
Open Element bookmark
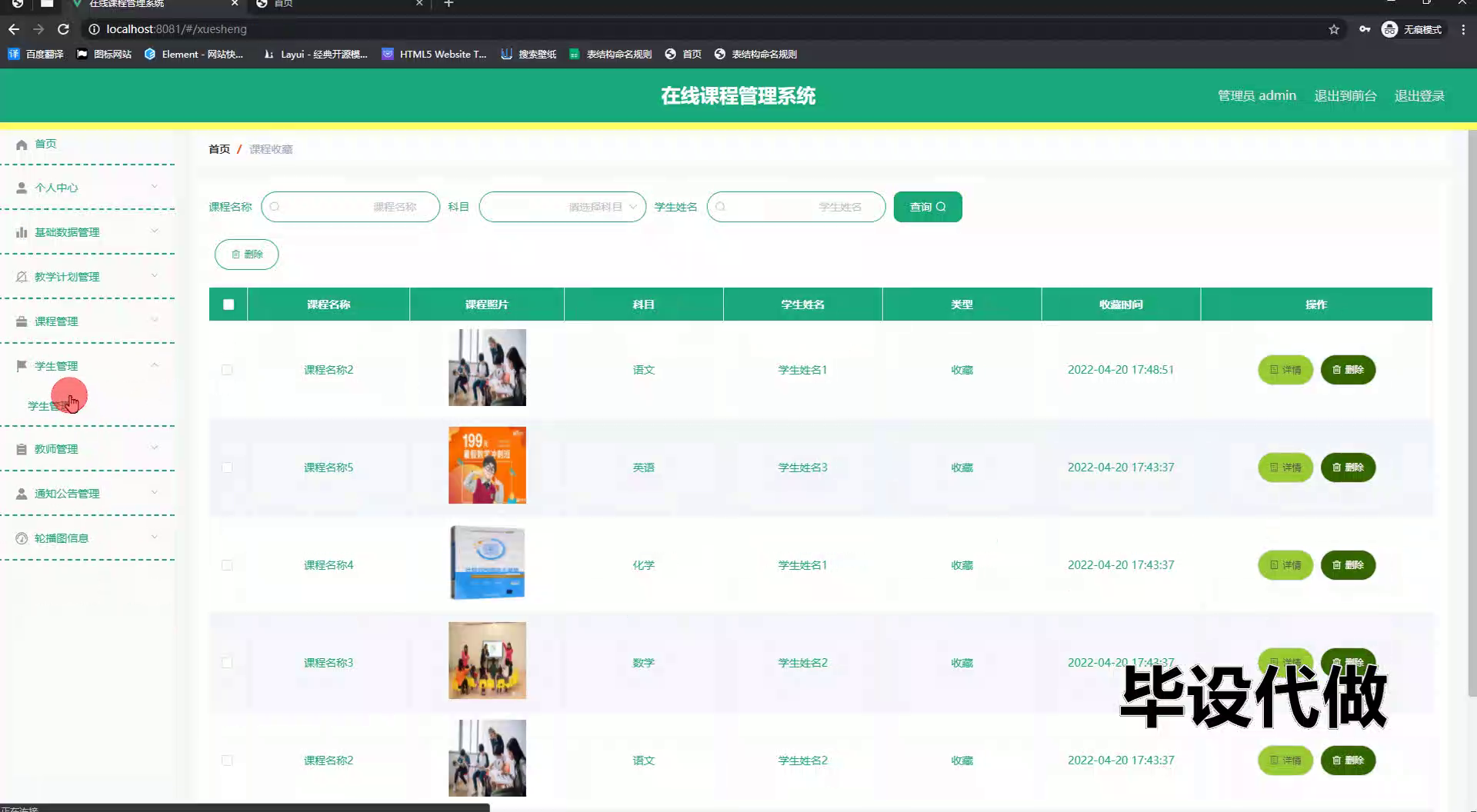pyautogui.click(x=194, y=54)
